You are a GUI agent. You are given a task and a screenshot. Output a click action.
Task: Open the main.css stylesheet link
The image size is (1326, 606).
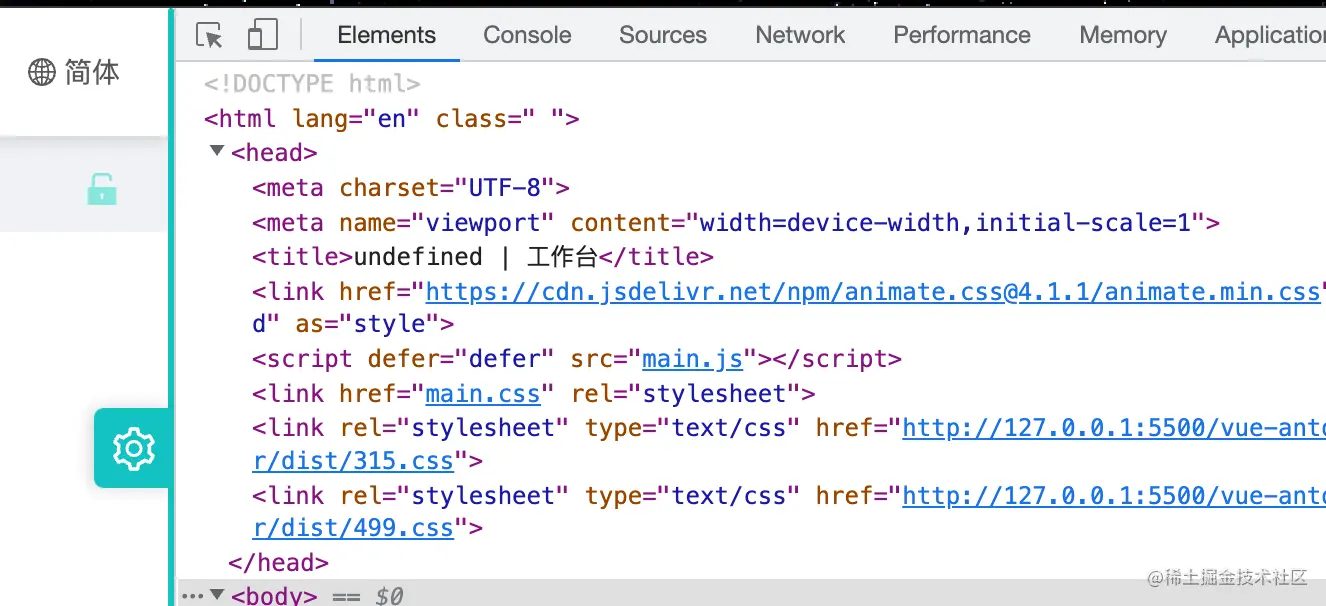coord(483,393)
